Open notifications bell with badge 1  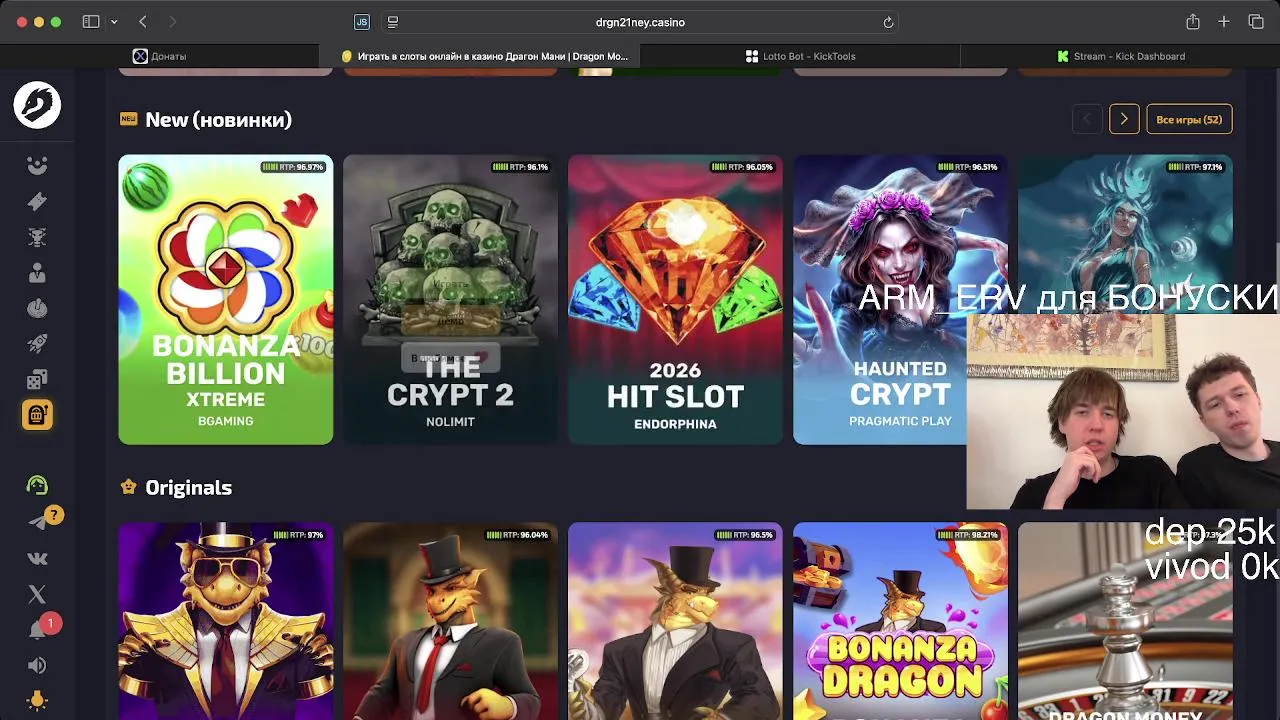[x=38, y=630]
